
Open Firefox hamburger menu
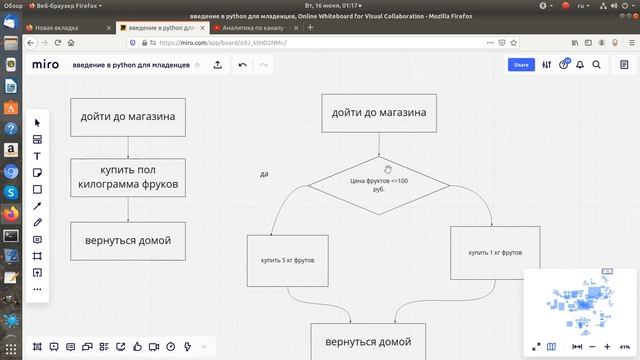coord(632,43)
